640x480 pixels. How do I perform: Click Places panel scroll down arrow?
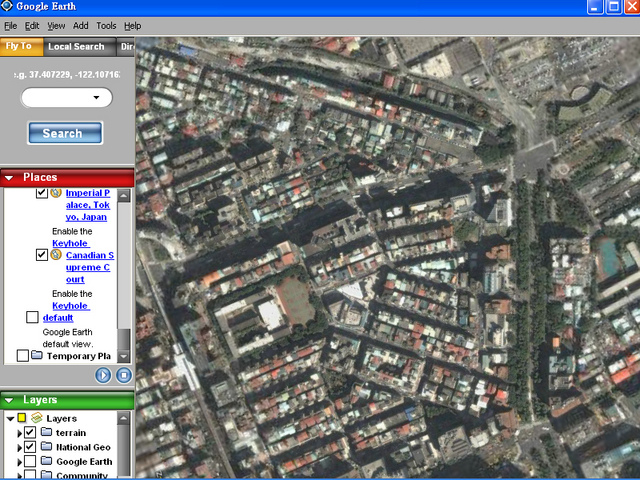coord(124,356)
